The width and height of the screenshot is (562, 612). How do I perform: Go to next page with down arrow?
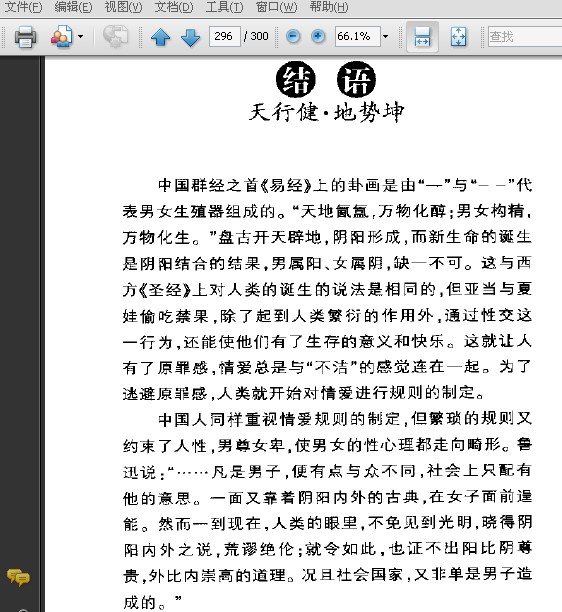point(190,37)
